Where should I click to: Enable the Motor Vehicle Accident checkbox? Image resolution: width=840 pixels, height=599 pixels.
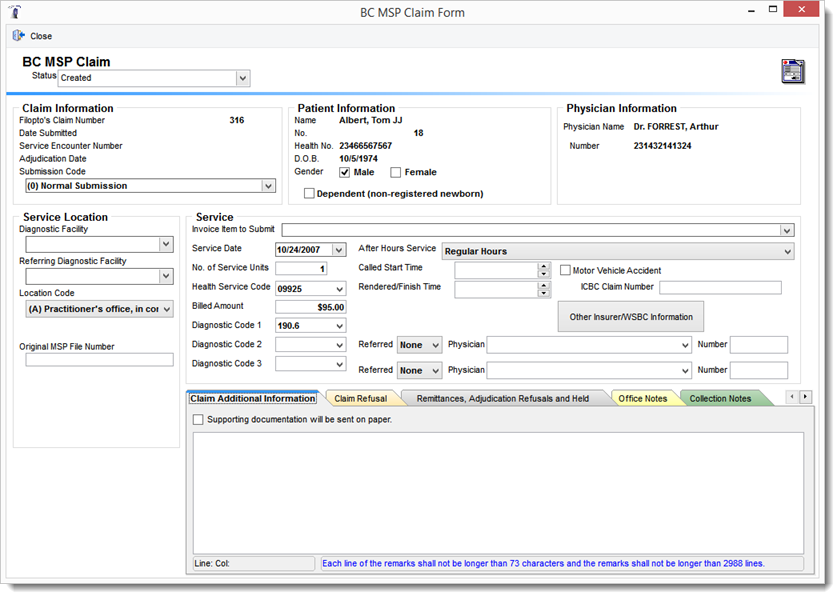click(x=566, y=270)
